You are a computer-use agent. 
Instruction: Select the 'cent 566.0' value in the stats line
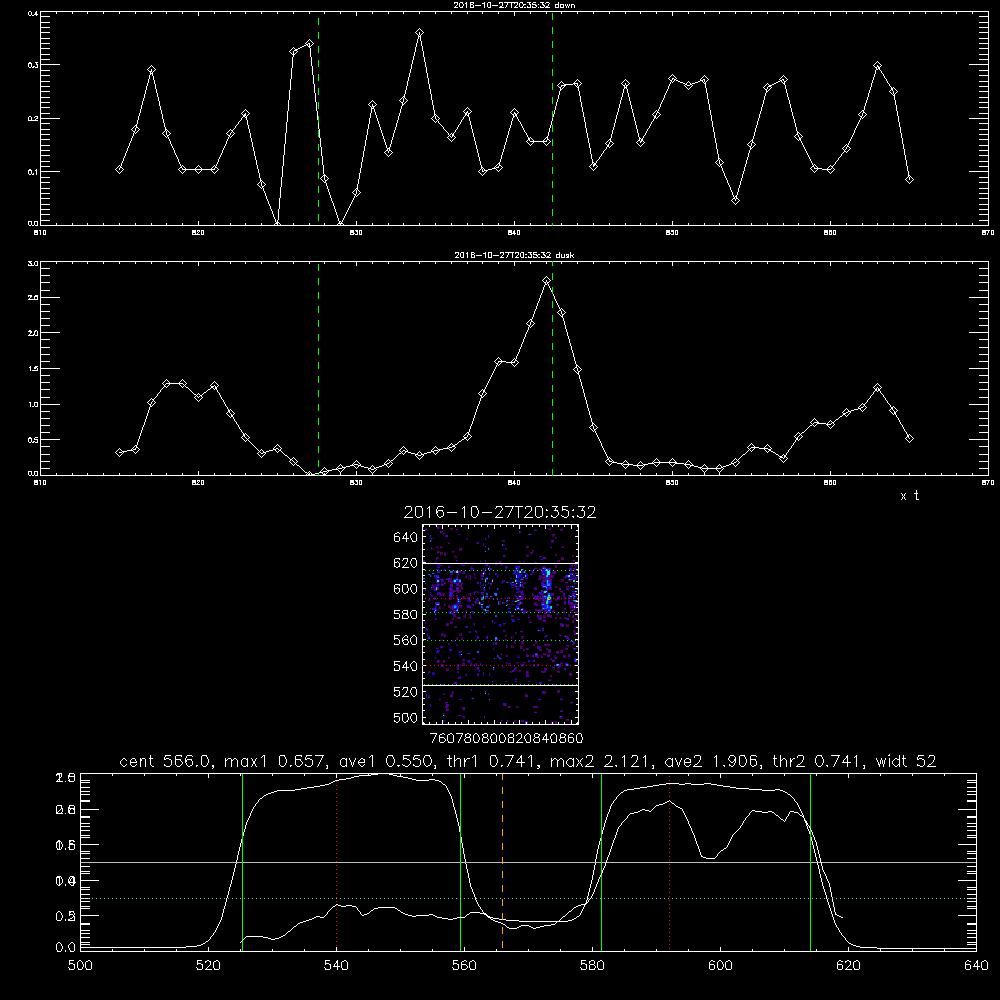click(166, 761)
